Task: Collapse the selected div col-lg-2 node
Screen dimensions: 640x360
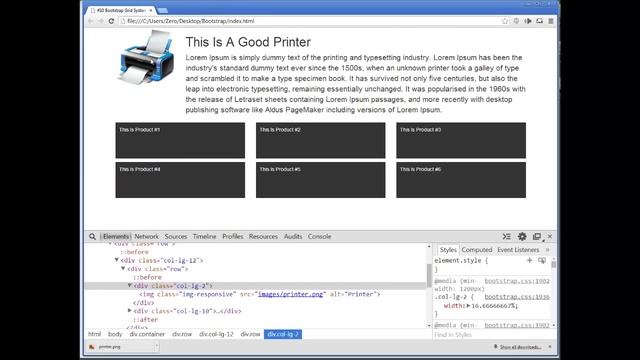Action: [130, 285]
